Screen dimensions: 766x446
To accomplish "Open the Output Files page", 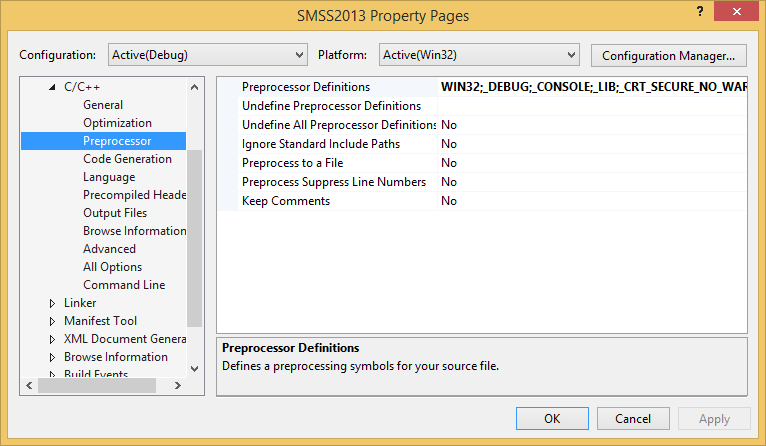I will (115, 213).
